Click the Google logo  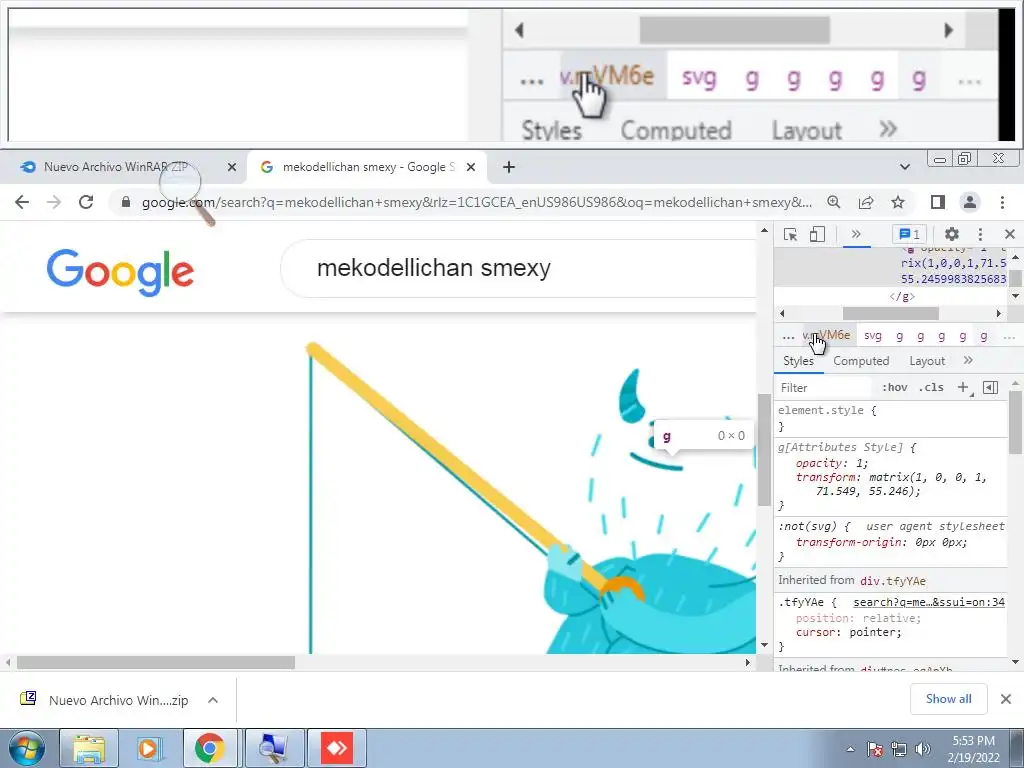[x=120, y=271]
